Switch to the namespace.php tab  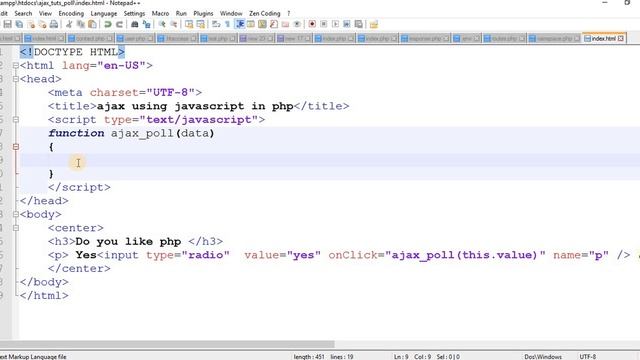coord(554,38)
